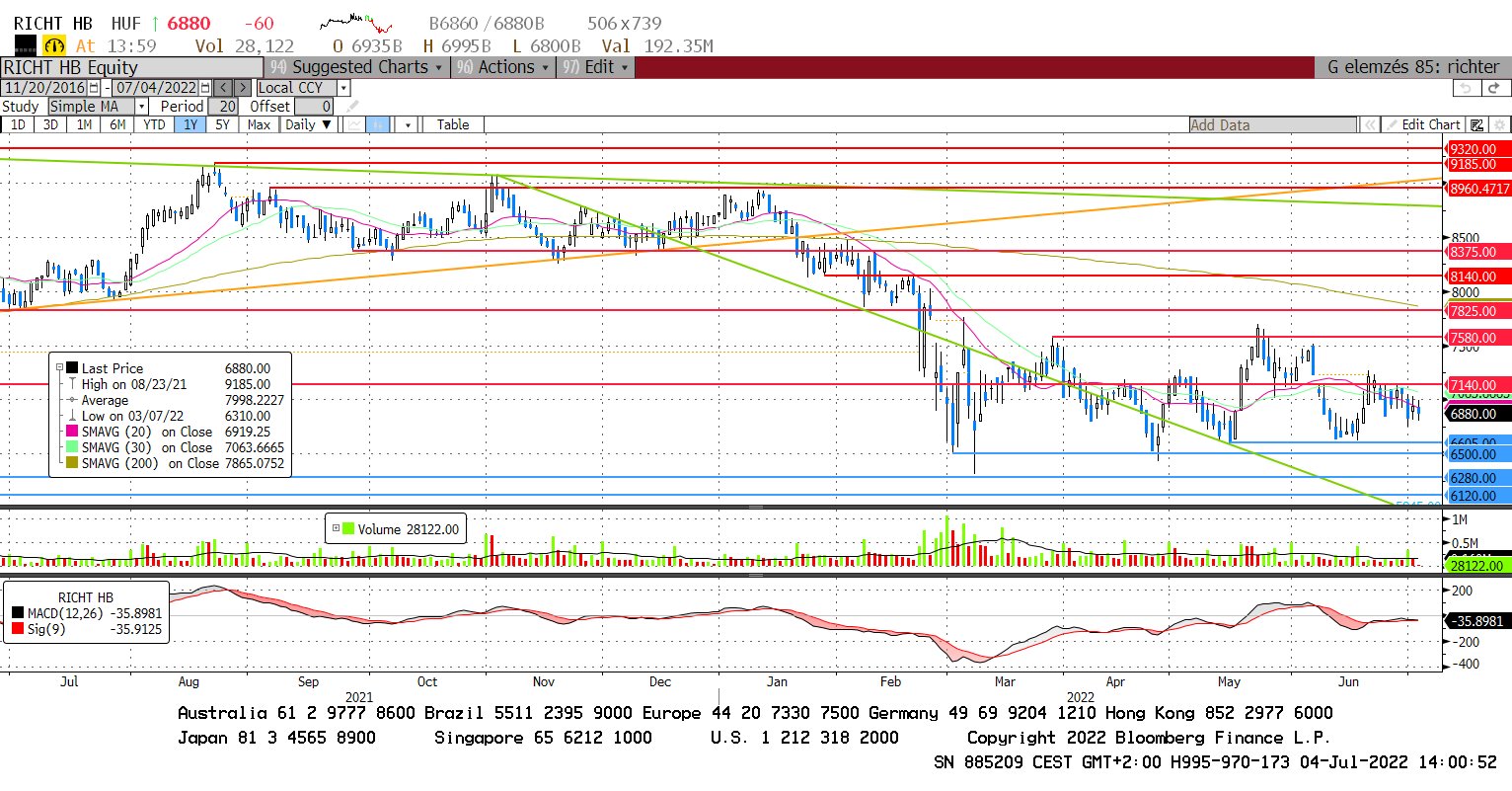This screenshot has width=1512, height=791.
Task: Switch to the line chart type icon
Action: [x=354, y=124]
